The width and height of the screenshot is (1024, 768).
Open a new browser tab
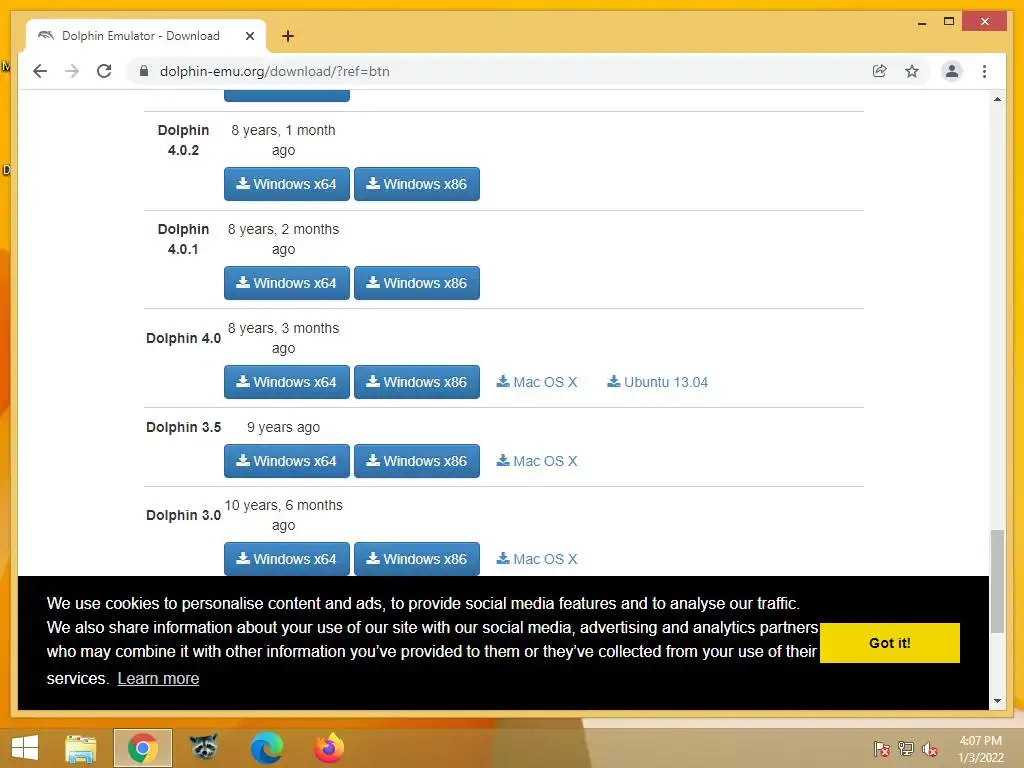288,36
